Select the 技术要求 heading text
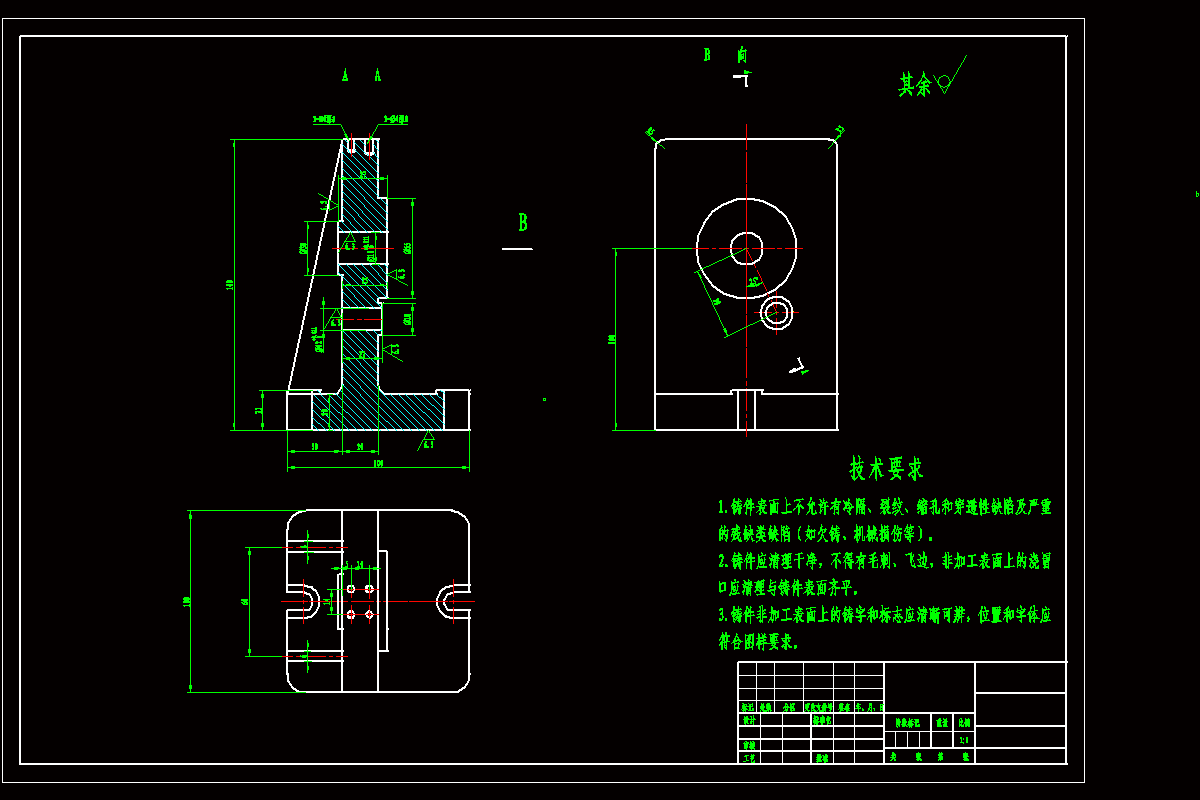This screenshot has width=1200, height=800. click(886, 468)
